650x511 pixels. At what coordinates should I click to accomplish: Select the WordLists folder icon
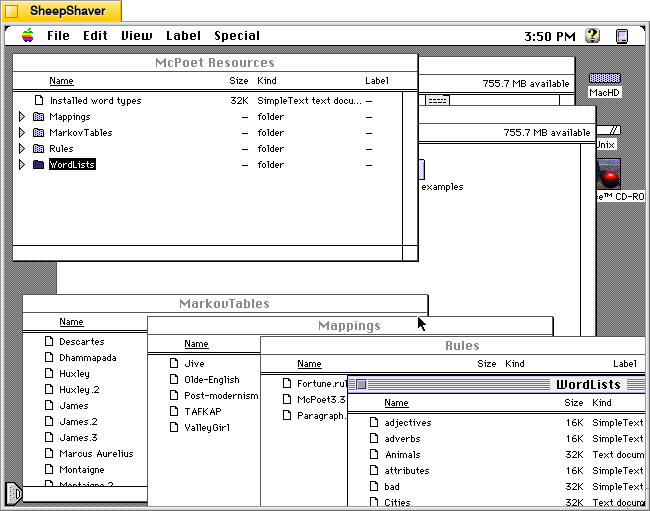pos(38,165)
